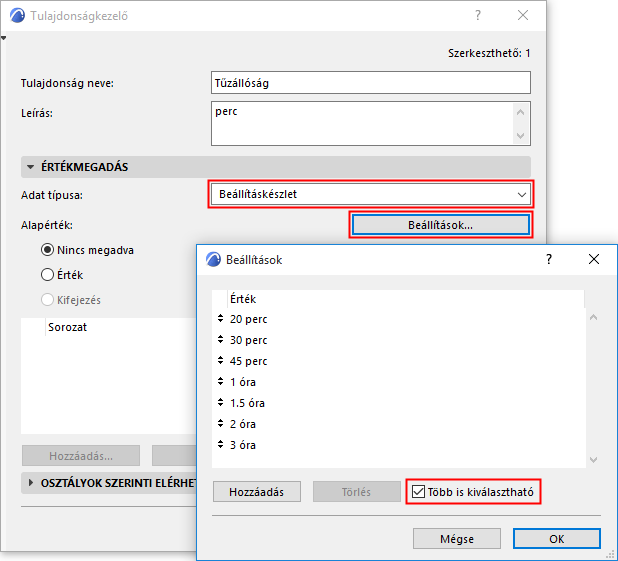Click the Tulajdonság neve text field

click(x=370, y=83)
